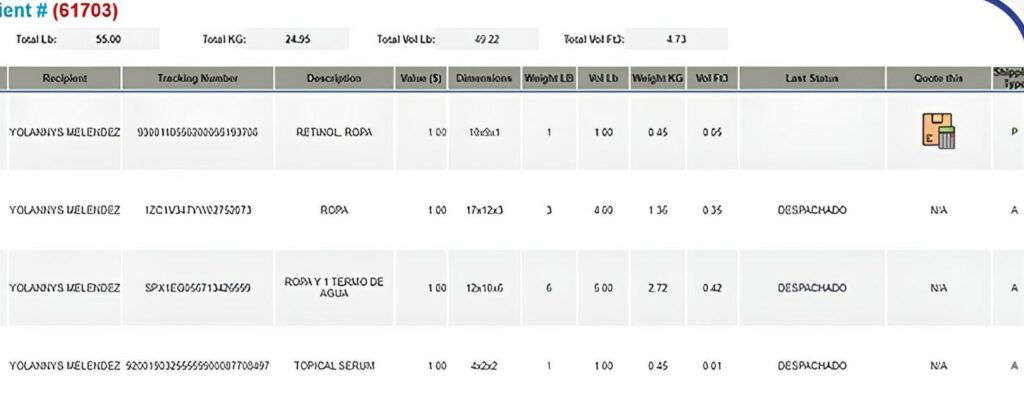Click the Quote this column header
This screenshot has width=1024, height=395.
click(938, 78)
